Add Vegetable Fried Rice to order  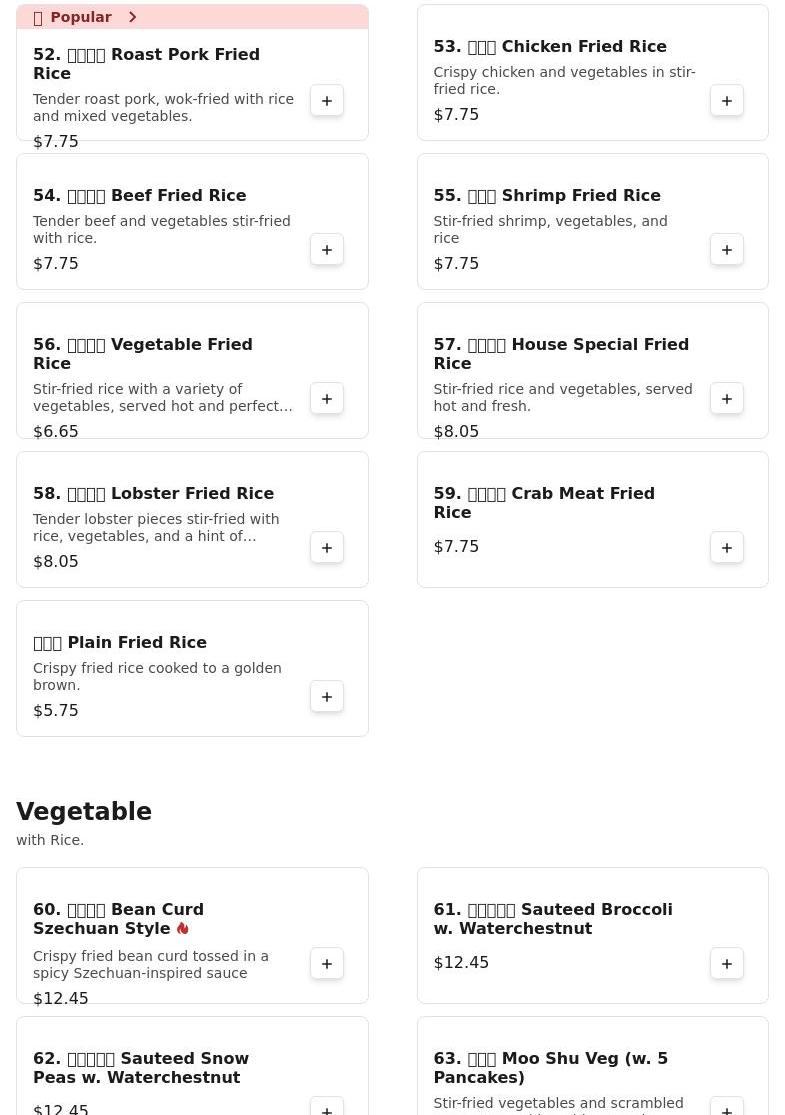click(x=327, y=399)
